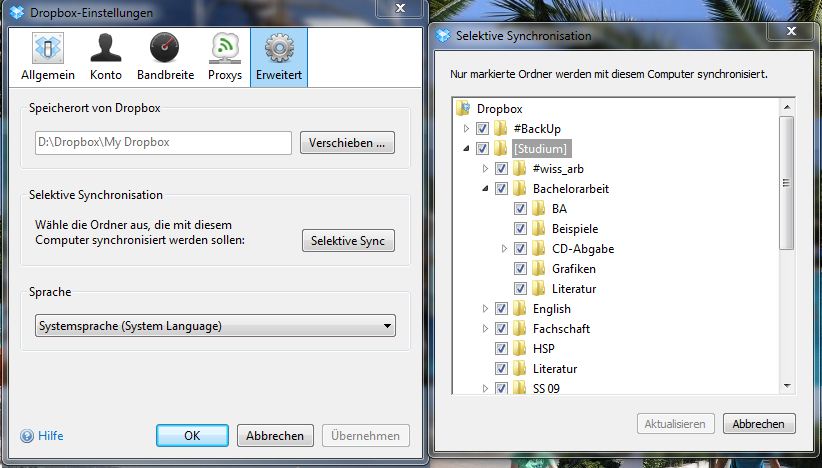
Task: Click the Selektive Synchronisation title bar icon
Action: pyautogui.click(x=443, y=36)
